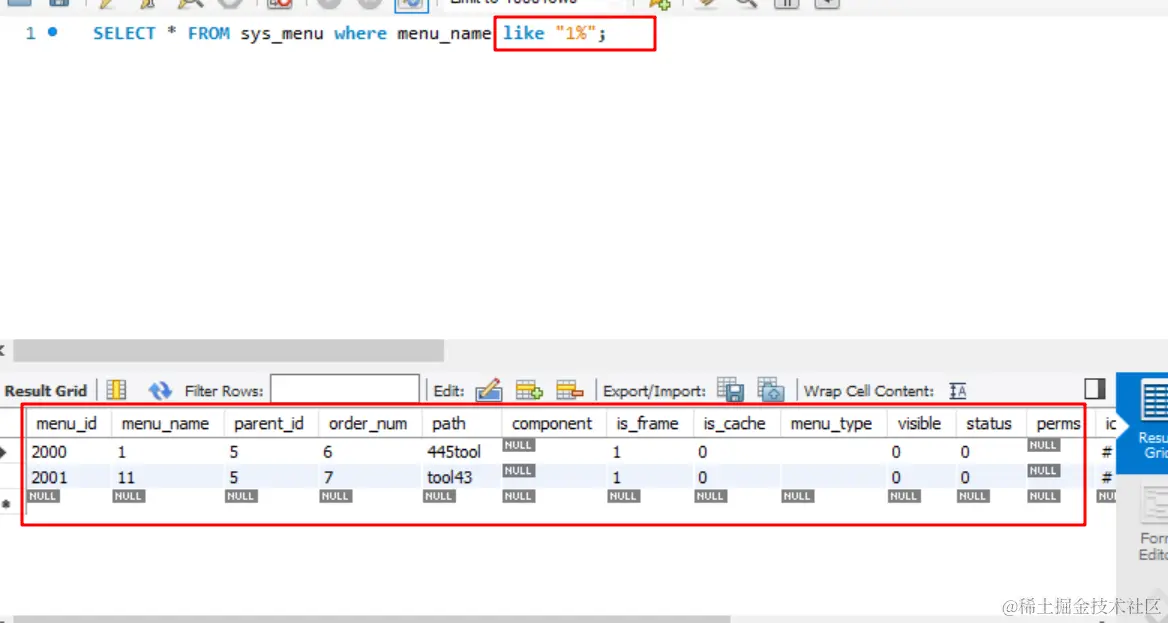Click the order_num column header

click(x=368, y=423)
